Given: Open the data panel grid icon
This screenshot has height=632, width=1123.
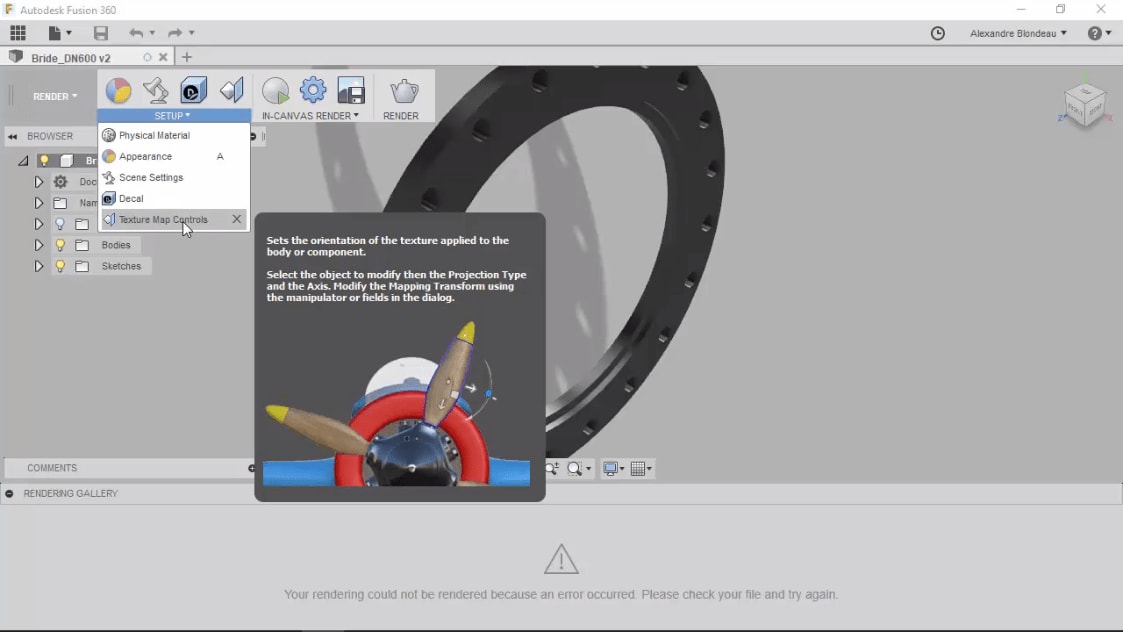Looking at the screenshot, I should point(18,33).
